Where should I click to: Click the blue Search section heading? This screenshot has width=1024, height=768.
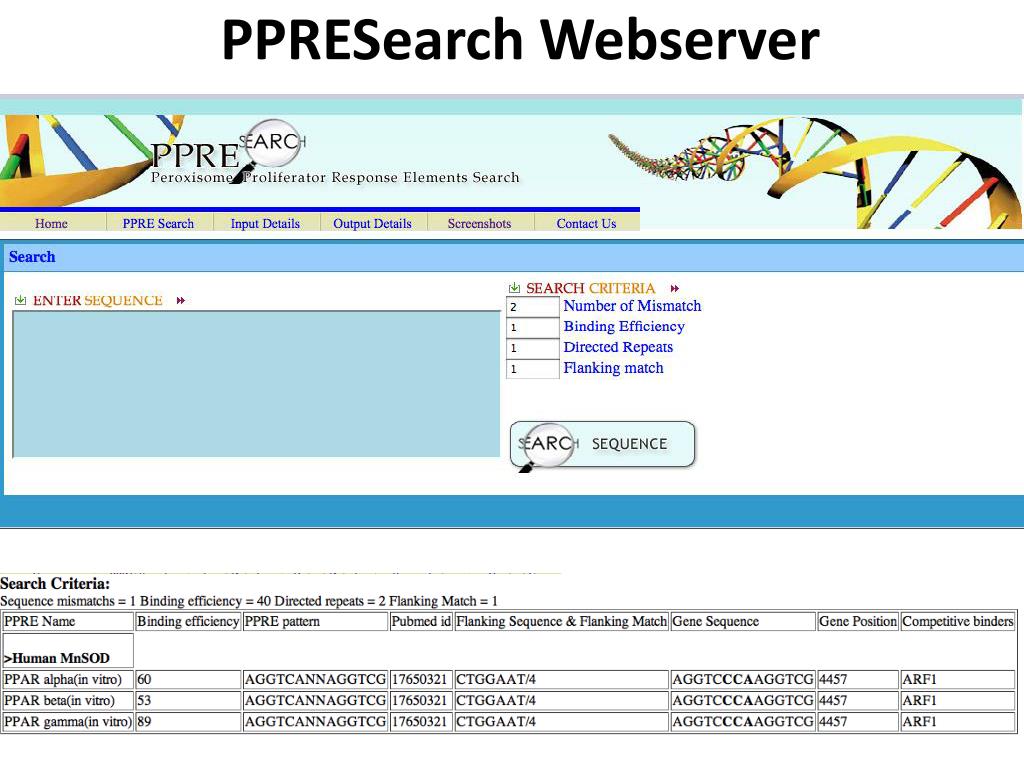(32, 257)
